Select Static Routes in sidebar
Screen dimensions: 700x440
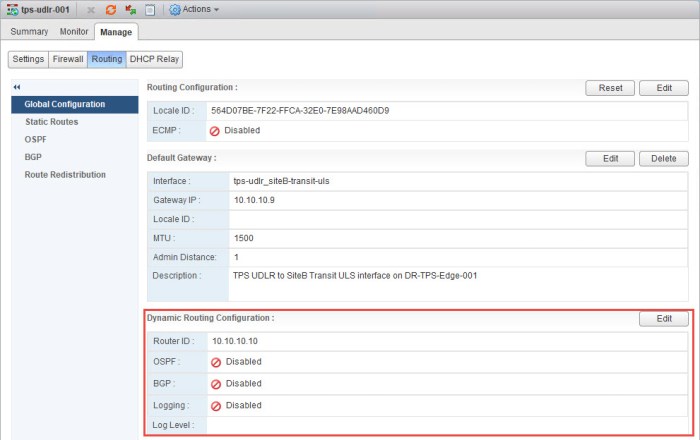click(x=51, y=122)
